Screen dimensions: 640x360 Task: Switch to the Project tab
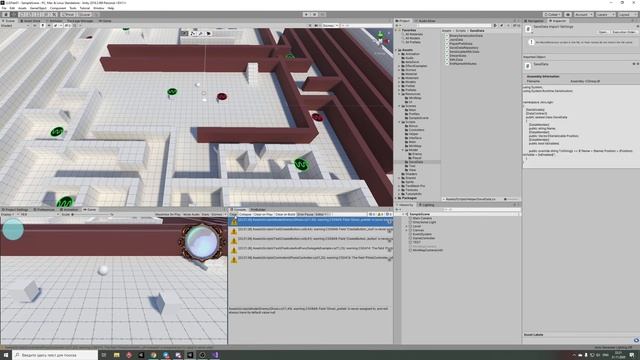pos(403,21)
